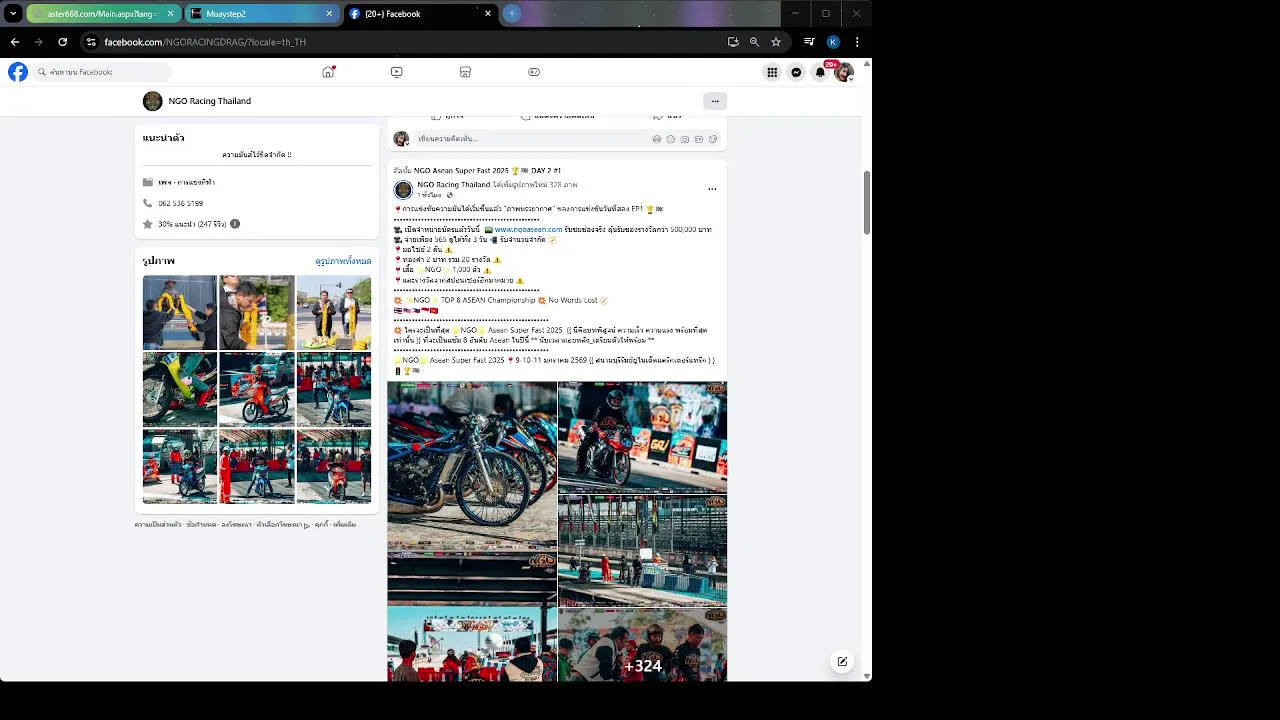Close the aster668.com tab

pos(171,14)
